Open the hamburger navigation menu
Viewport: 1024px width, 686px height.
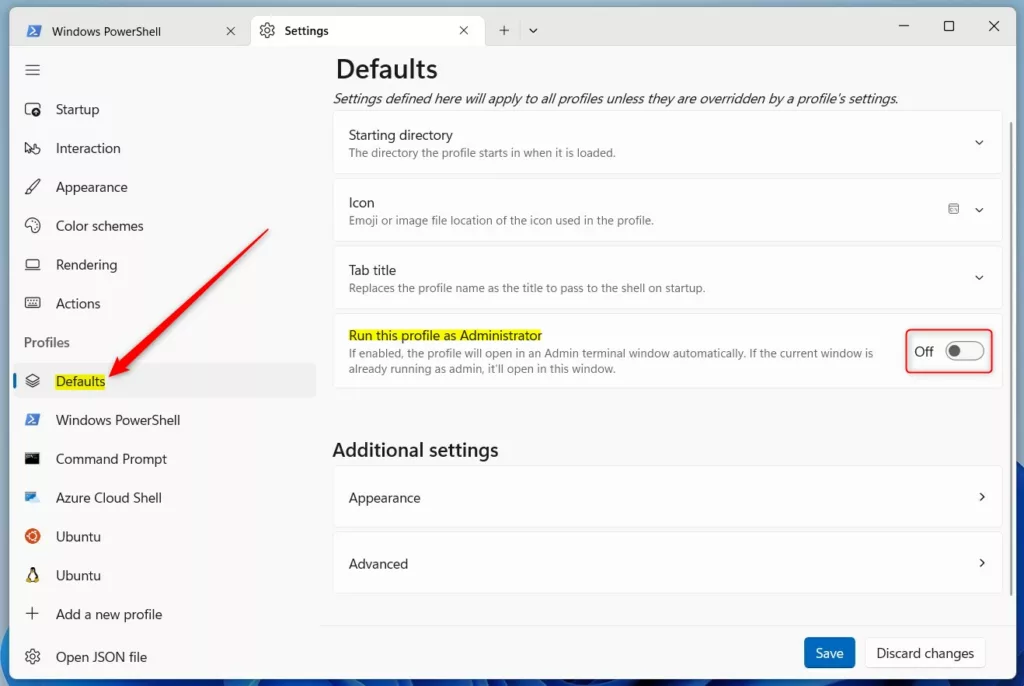coord(32,70)
